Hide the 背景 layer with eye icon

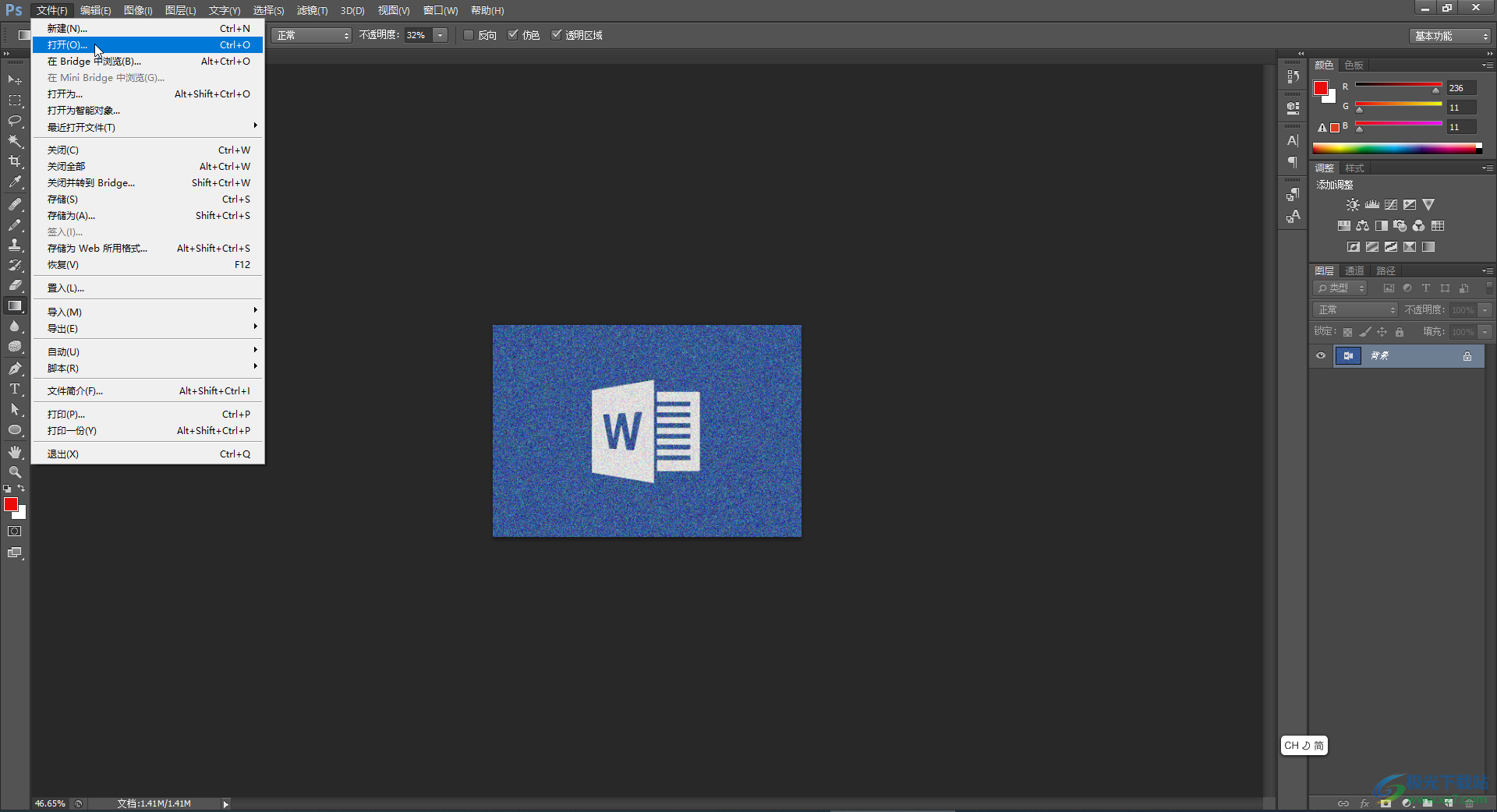pyautogui.click(x=1321, y=356)
